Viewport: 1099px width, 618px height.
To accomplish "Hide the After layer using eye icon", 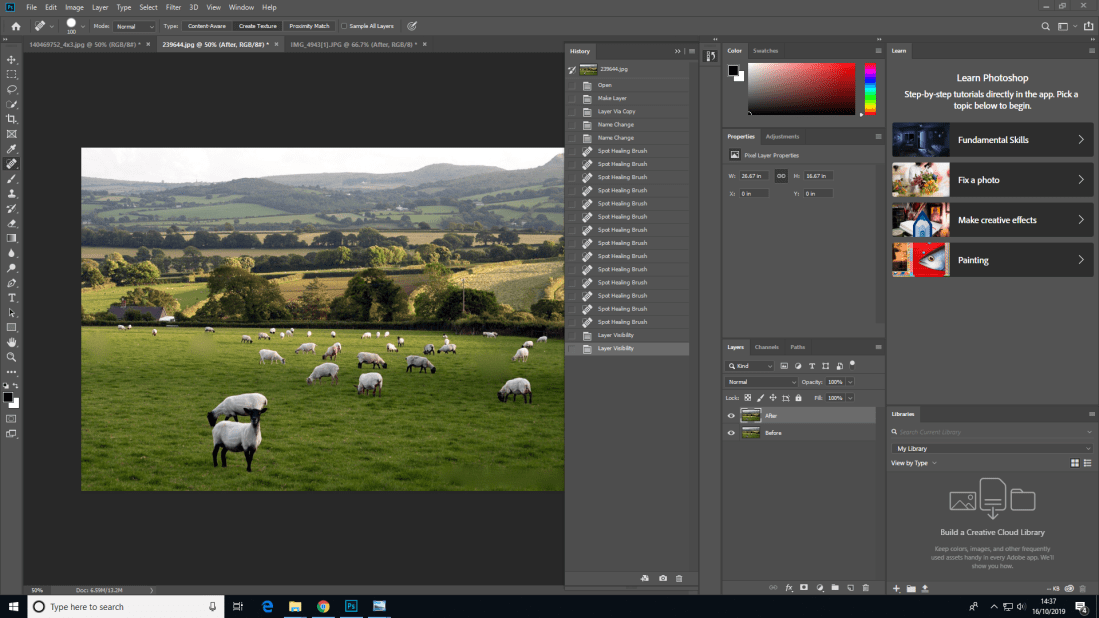I will (731, 415).
